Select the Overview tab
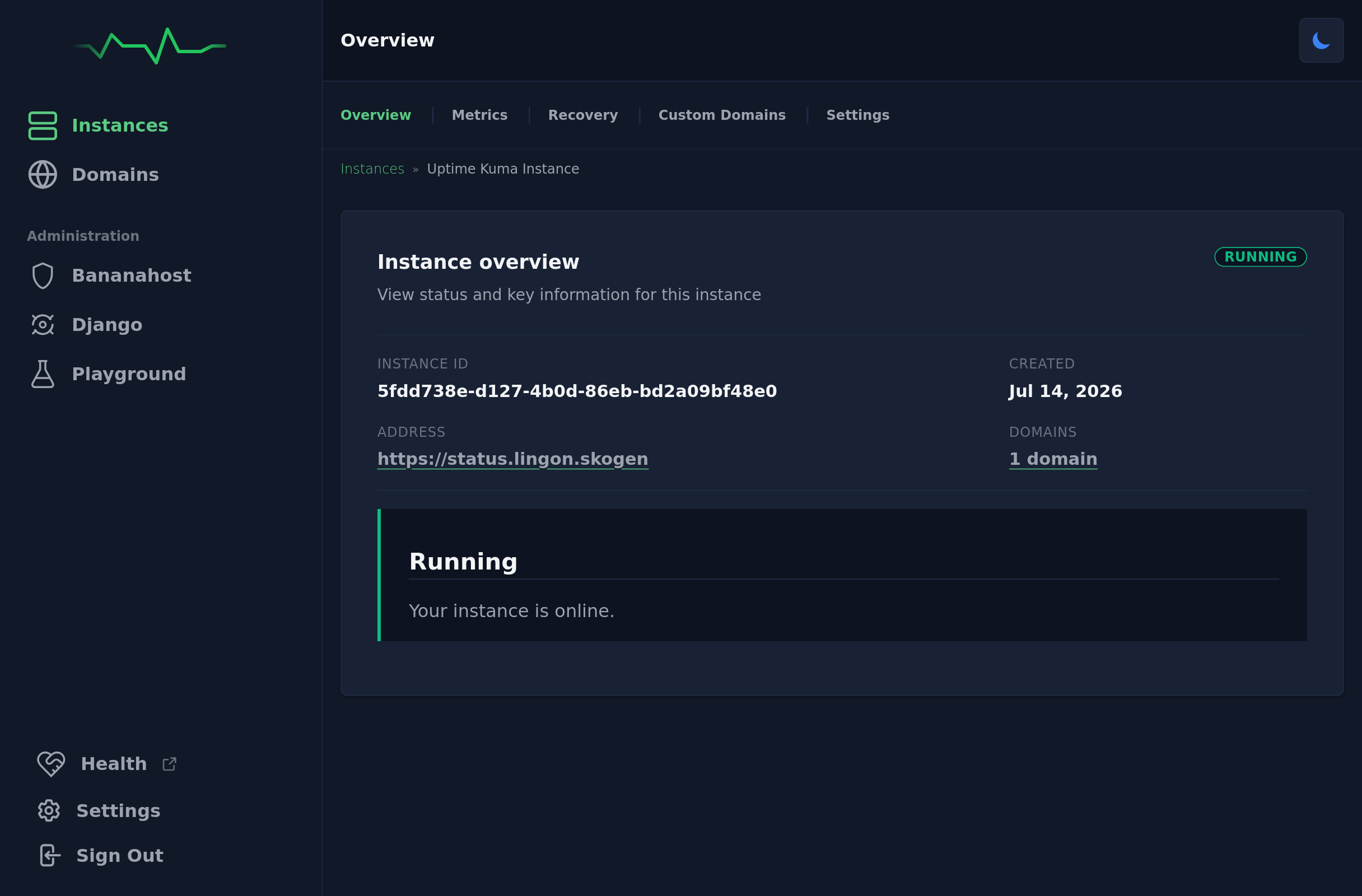 [376, 115]
